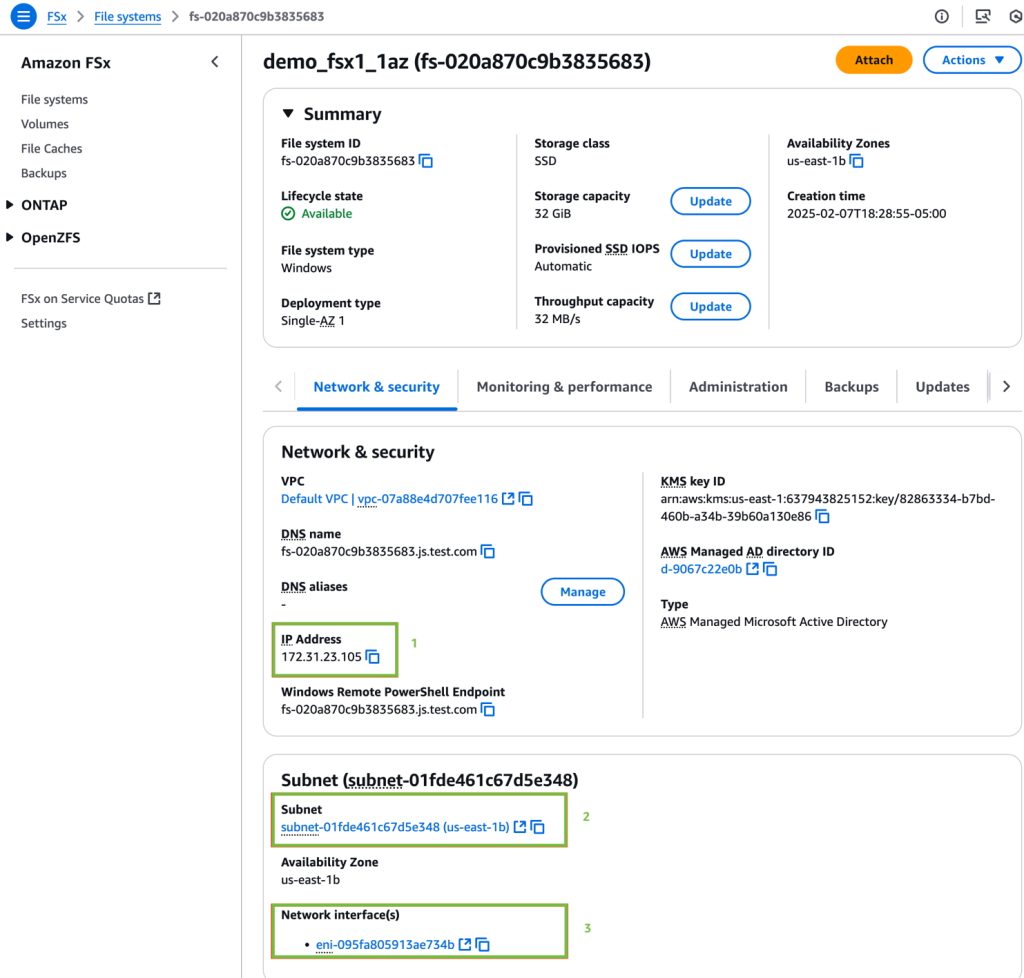Screen dimensions: 1024x978
Task: Open Volumes in sidebar
Action: 44,124
